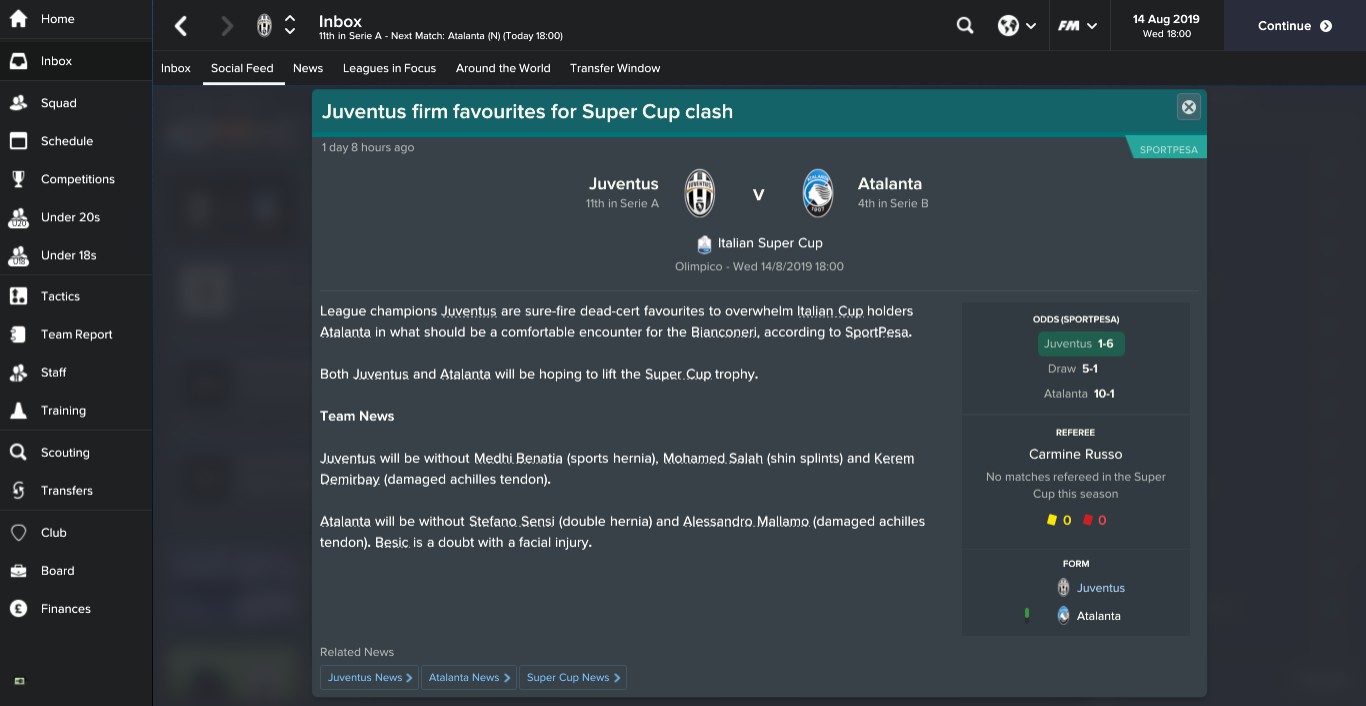
Task: Continue to the next game event
Action: pyautogui.click(x=1295, y=26)
